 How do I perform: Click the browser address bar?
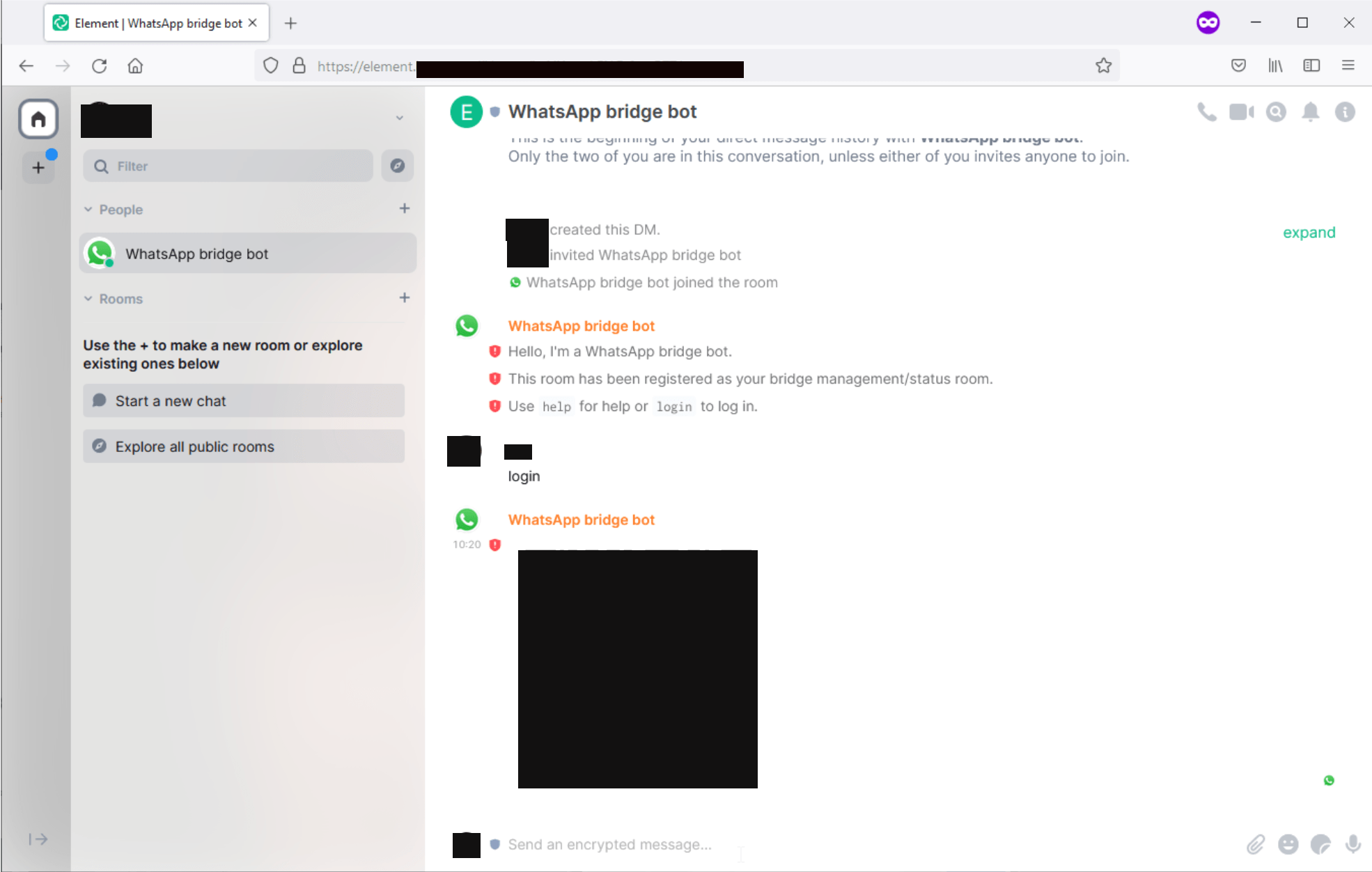(x=686, y=65)
